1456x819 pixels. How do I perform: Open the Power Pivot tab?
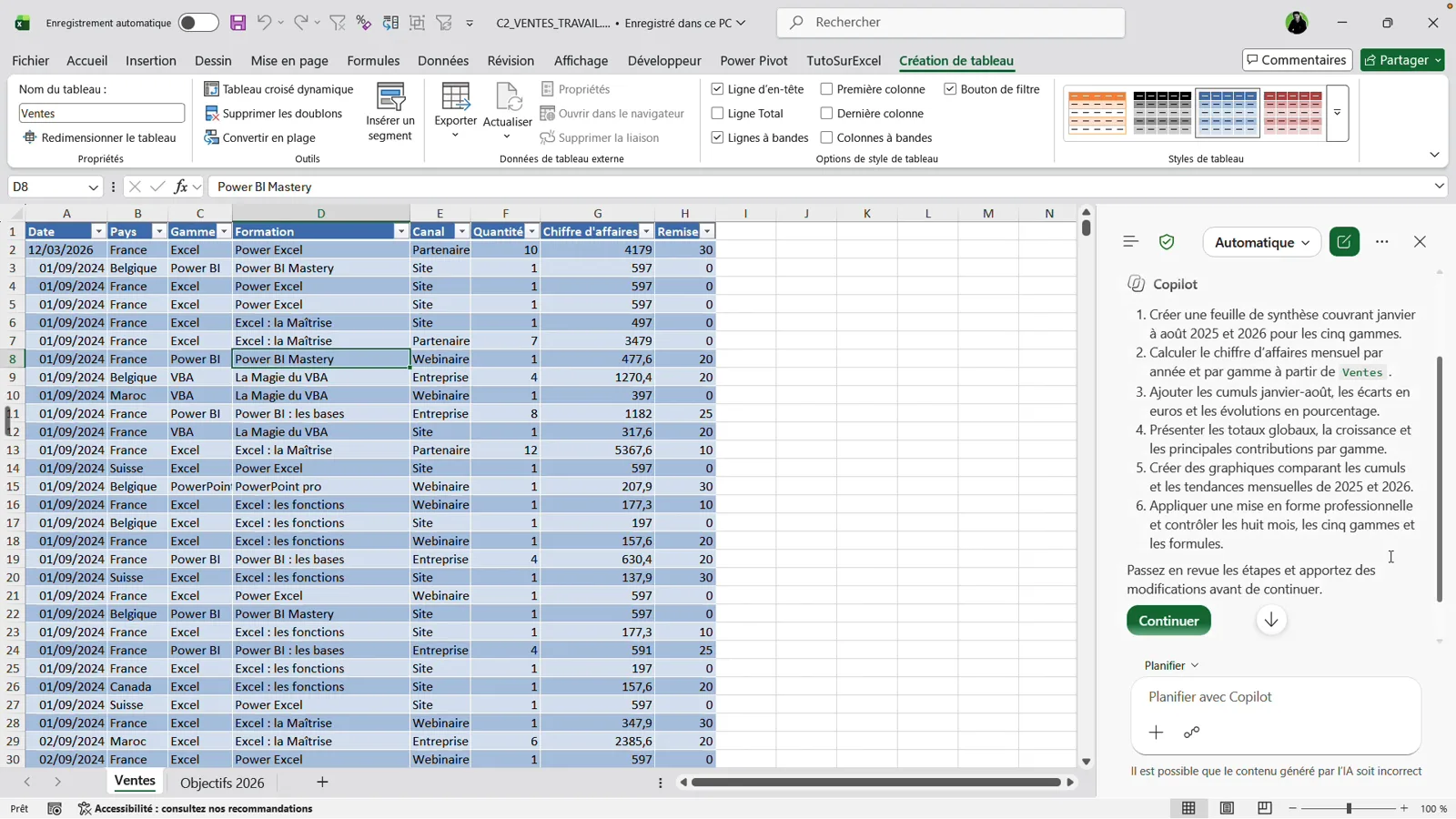click(x=753, y=61)
